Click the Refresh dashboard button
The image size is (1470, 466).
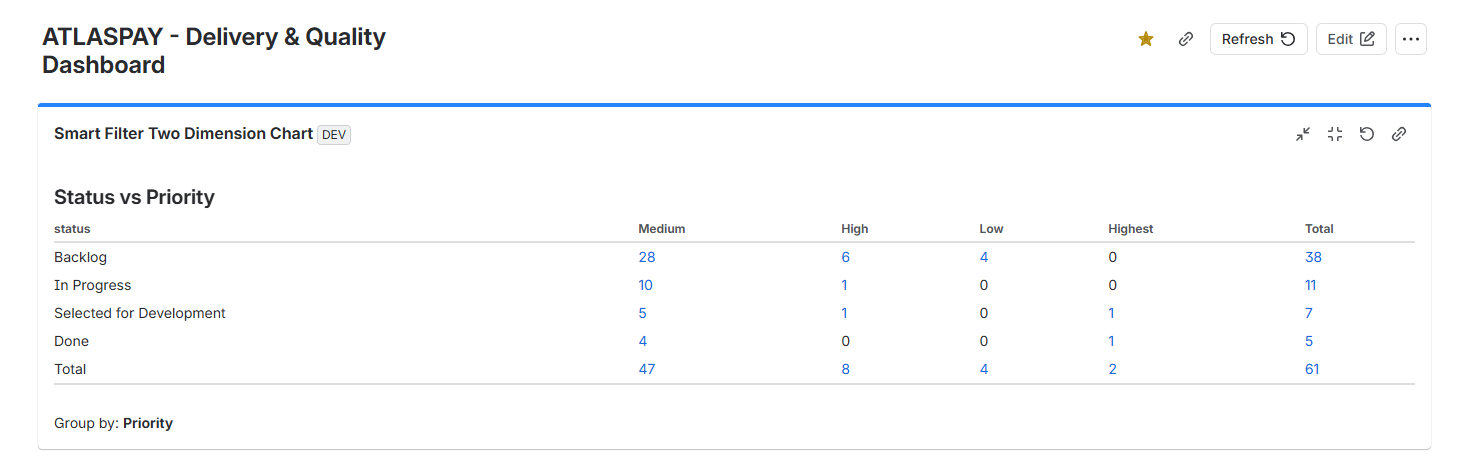click(x=1258, y=39)
